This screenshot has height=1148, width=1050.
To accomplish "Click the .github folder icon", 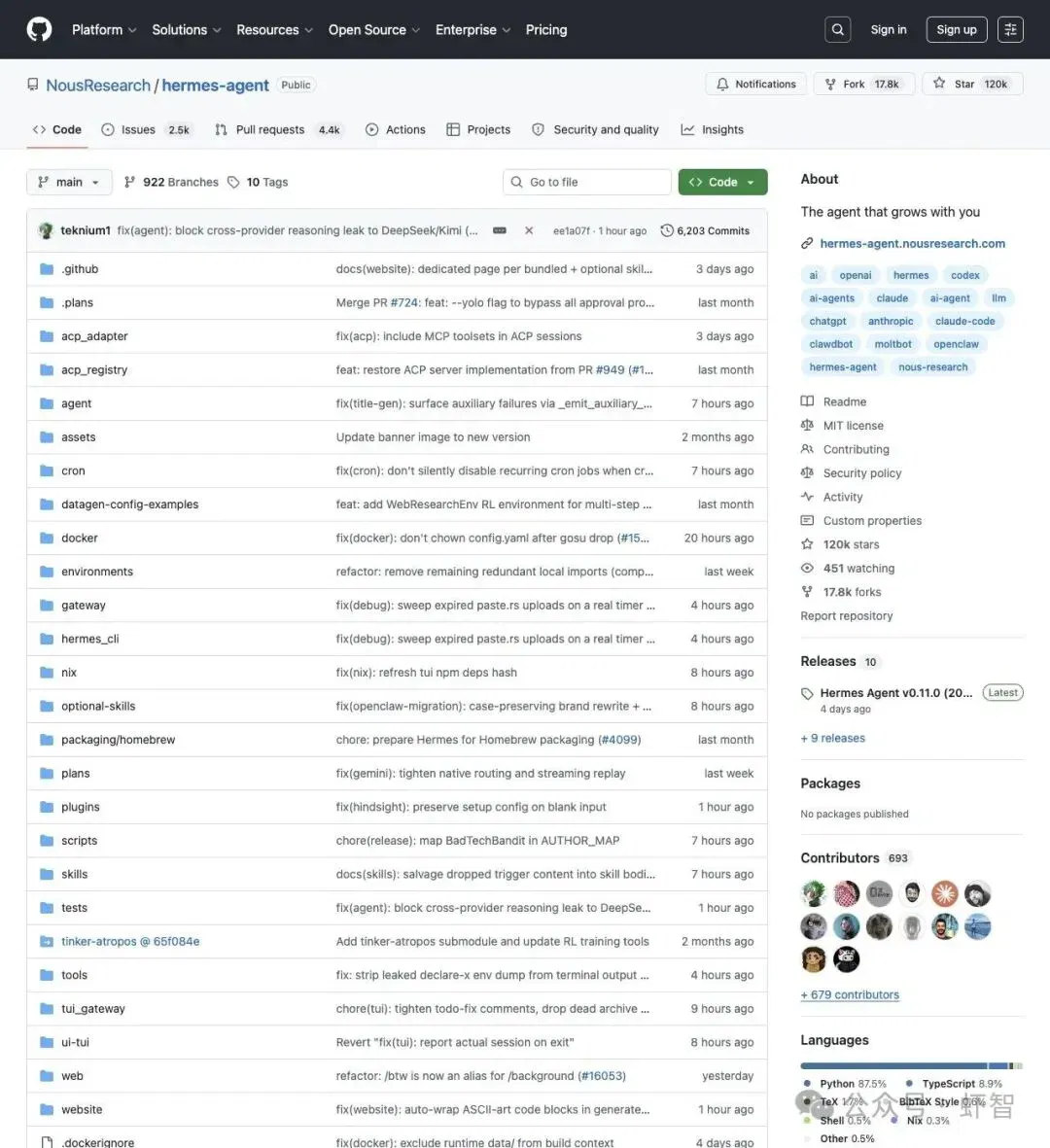I will [x=47, y=268].
